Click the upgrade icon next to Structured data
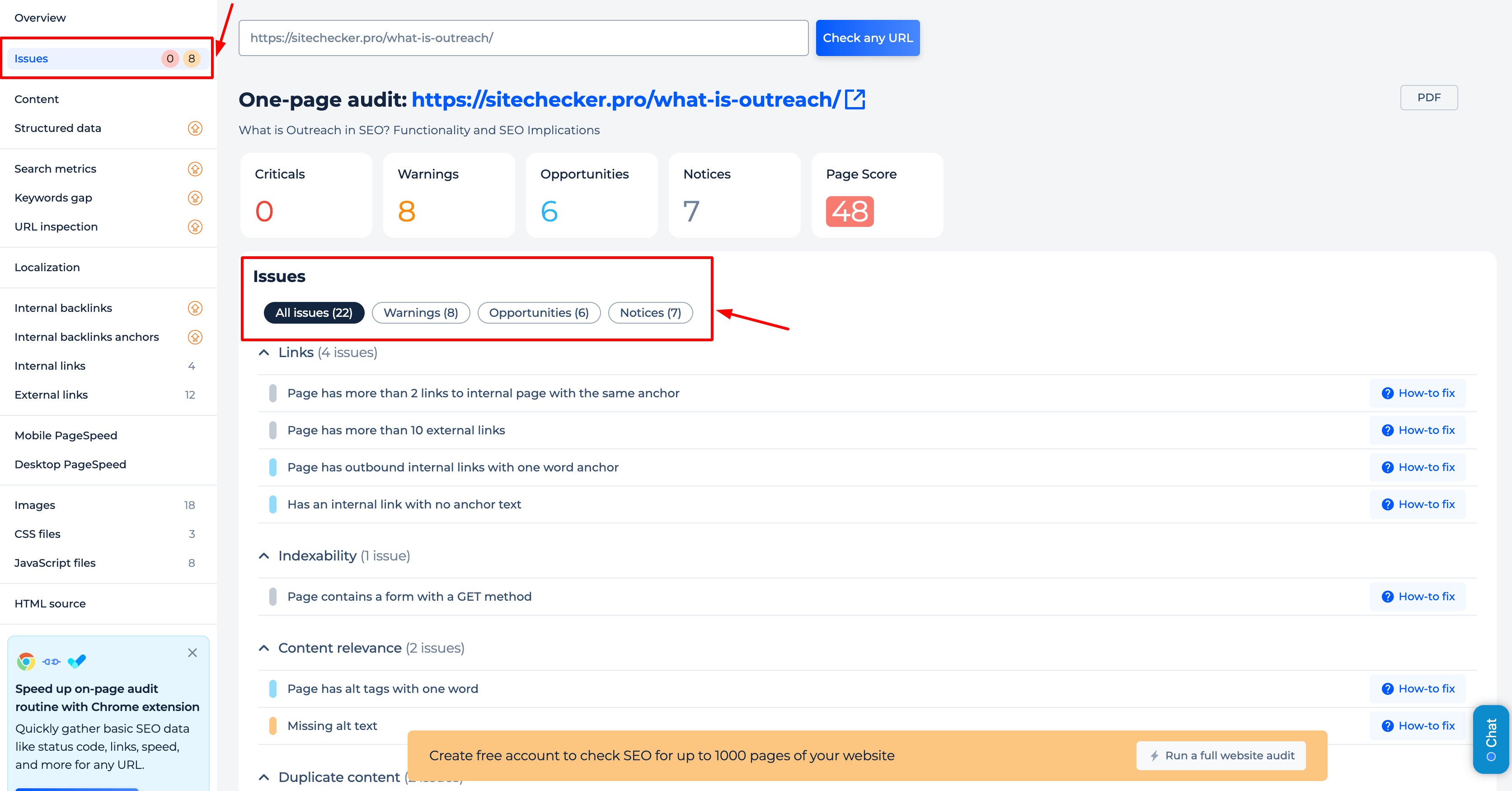The image size is (1512, 791). point(195,128)
